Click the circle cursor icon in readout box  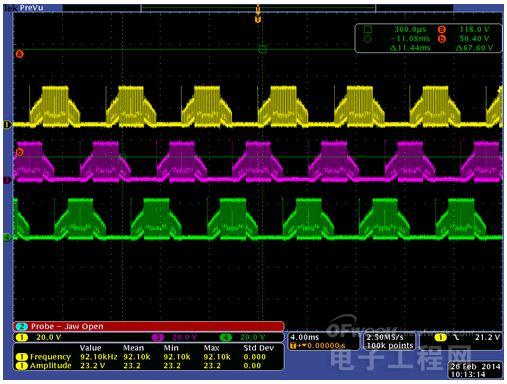[368, 39]
